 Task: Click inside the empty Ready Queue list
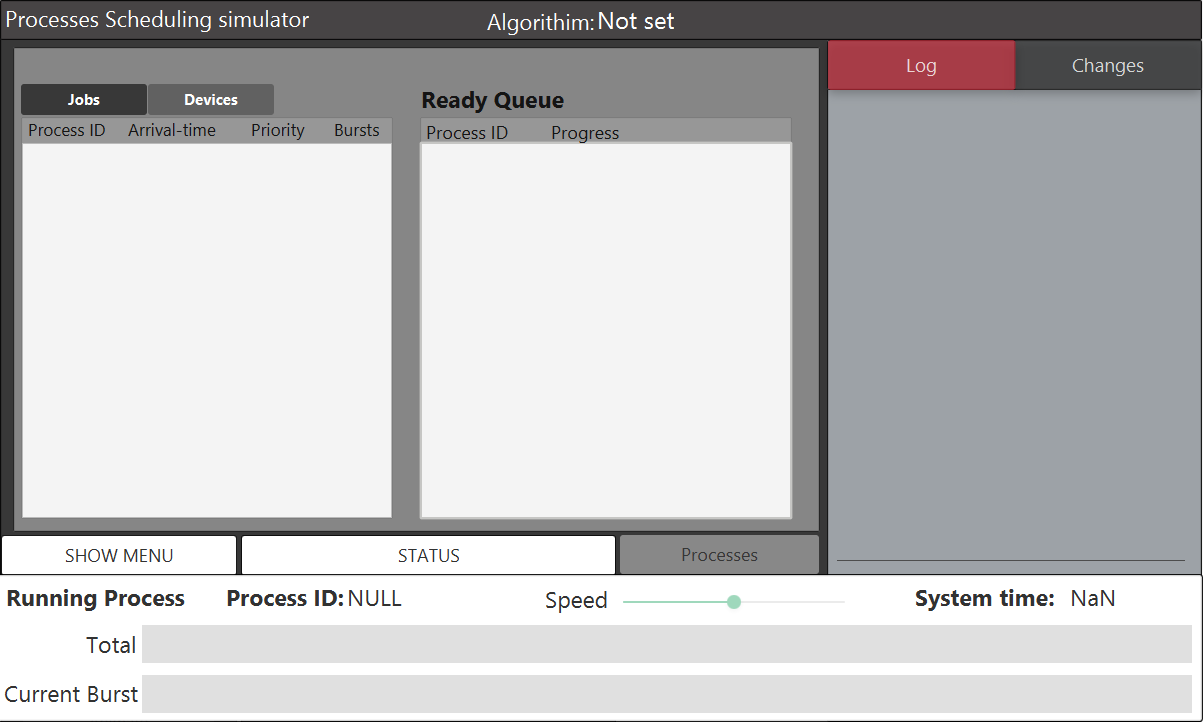605,330
